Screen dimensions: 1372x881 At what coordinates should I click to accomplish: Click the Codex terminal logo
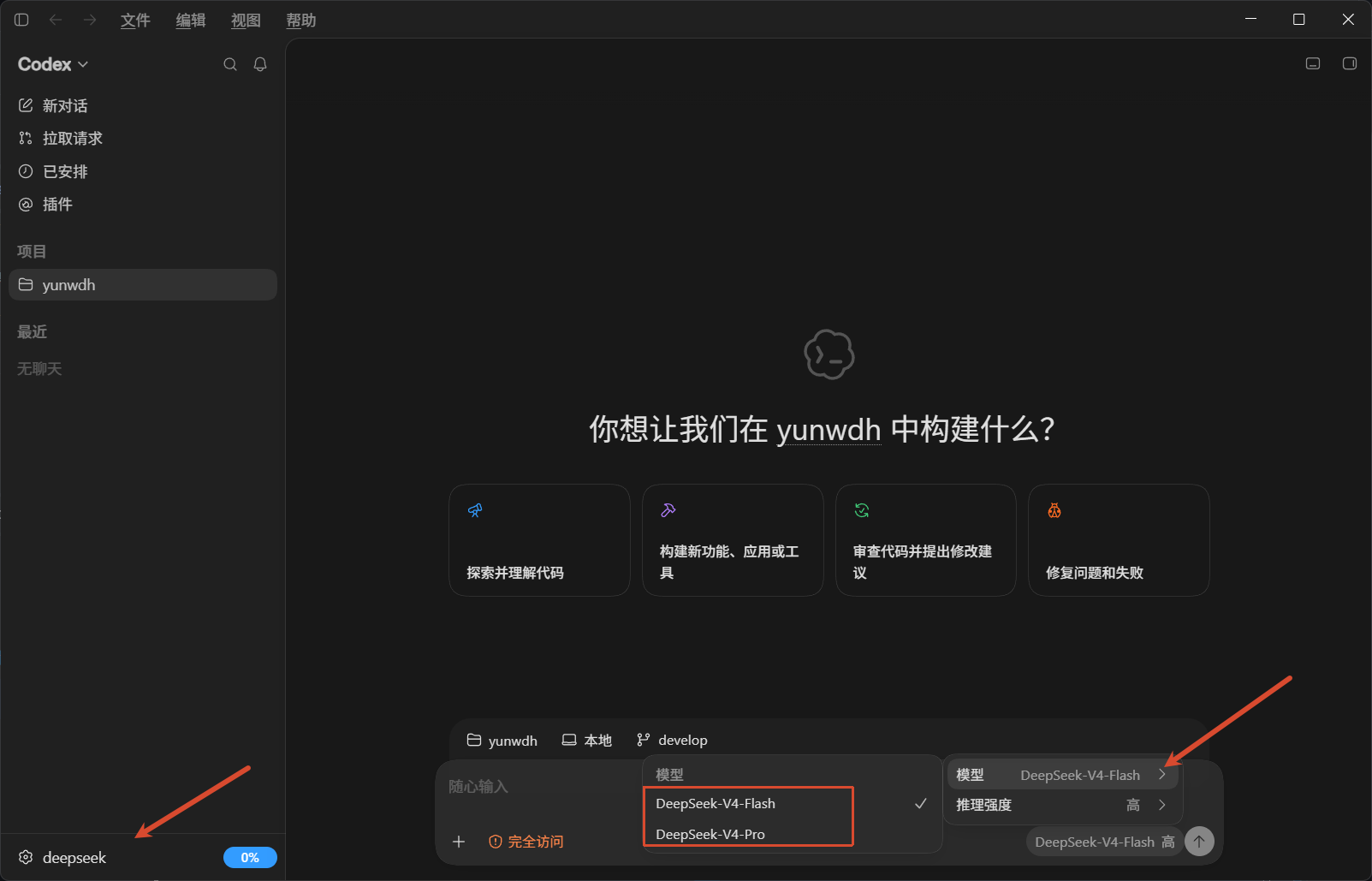coord(829,354)
